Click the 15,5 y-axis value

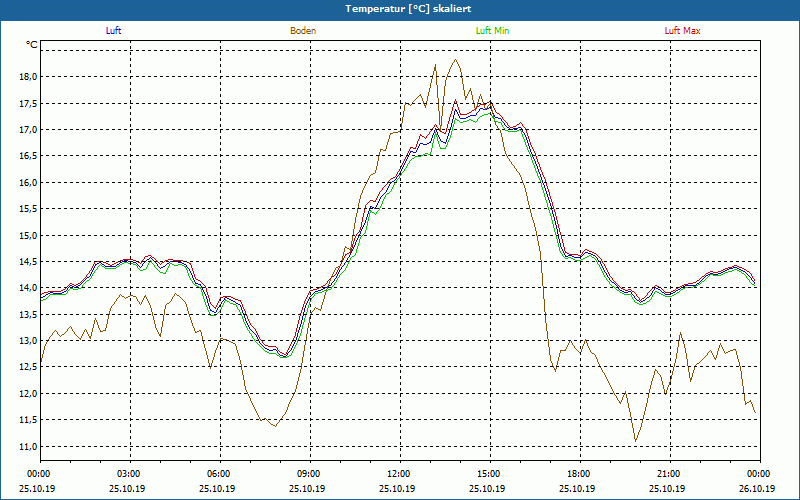29,209
